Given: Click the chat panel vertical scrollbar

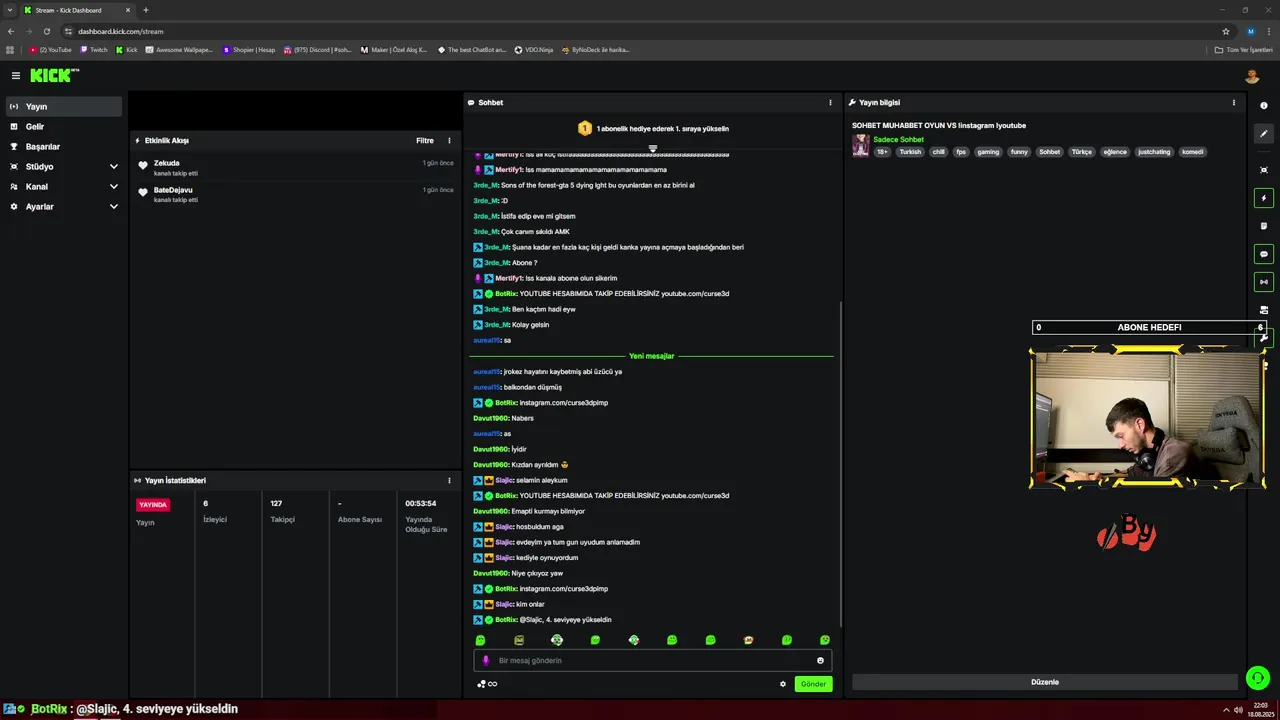Looking at the screenshot, I should click(841, 465).
